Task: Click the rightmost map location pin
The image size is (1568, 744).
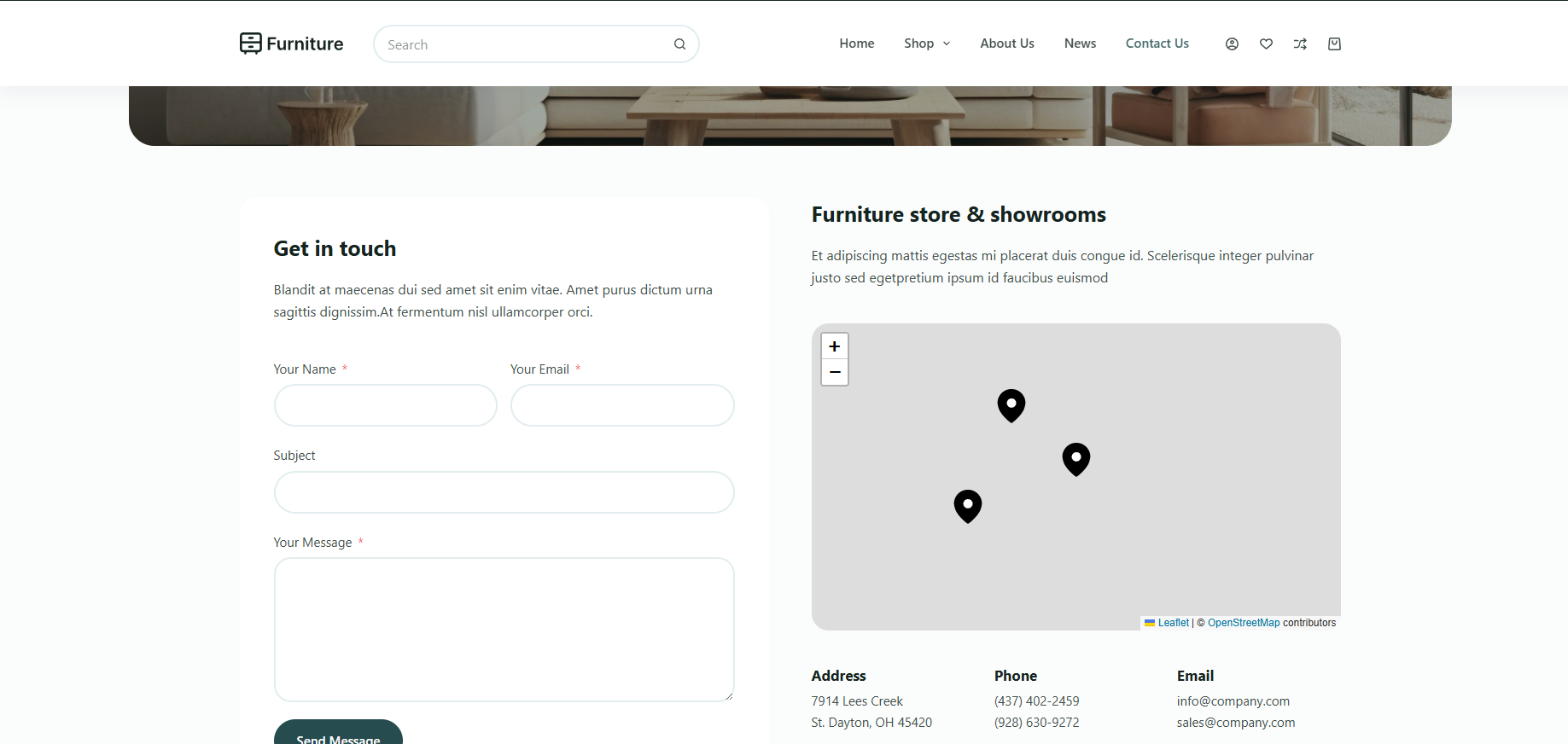Action: pyautogui.click(x=1075, y=458)
